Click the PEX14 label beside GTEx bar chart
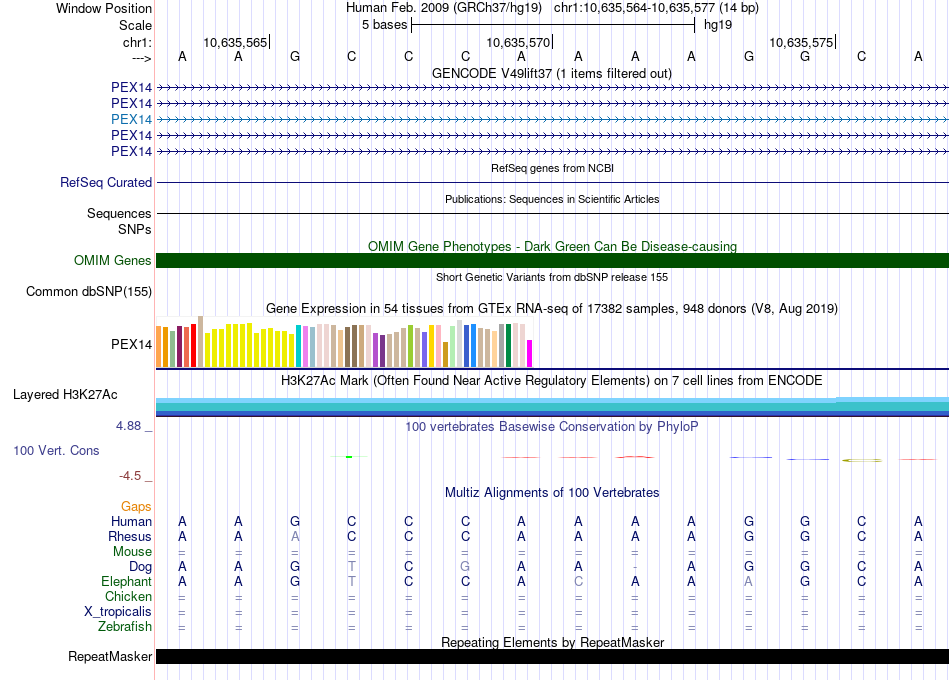This screenshot has height=680, width=950. (x=132, y=345)
